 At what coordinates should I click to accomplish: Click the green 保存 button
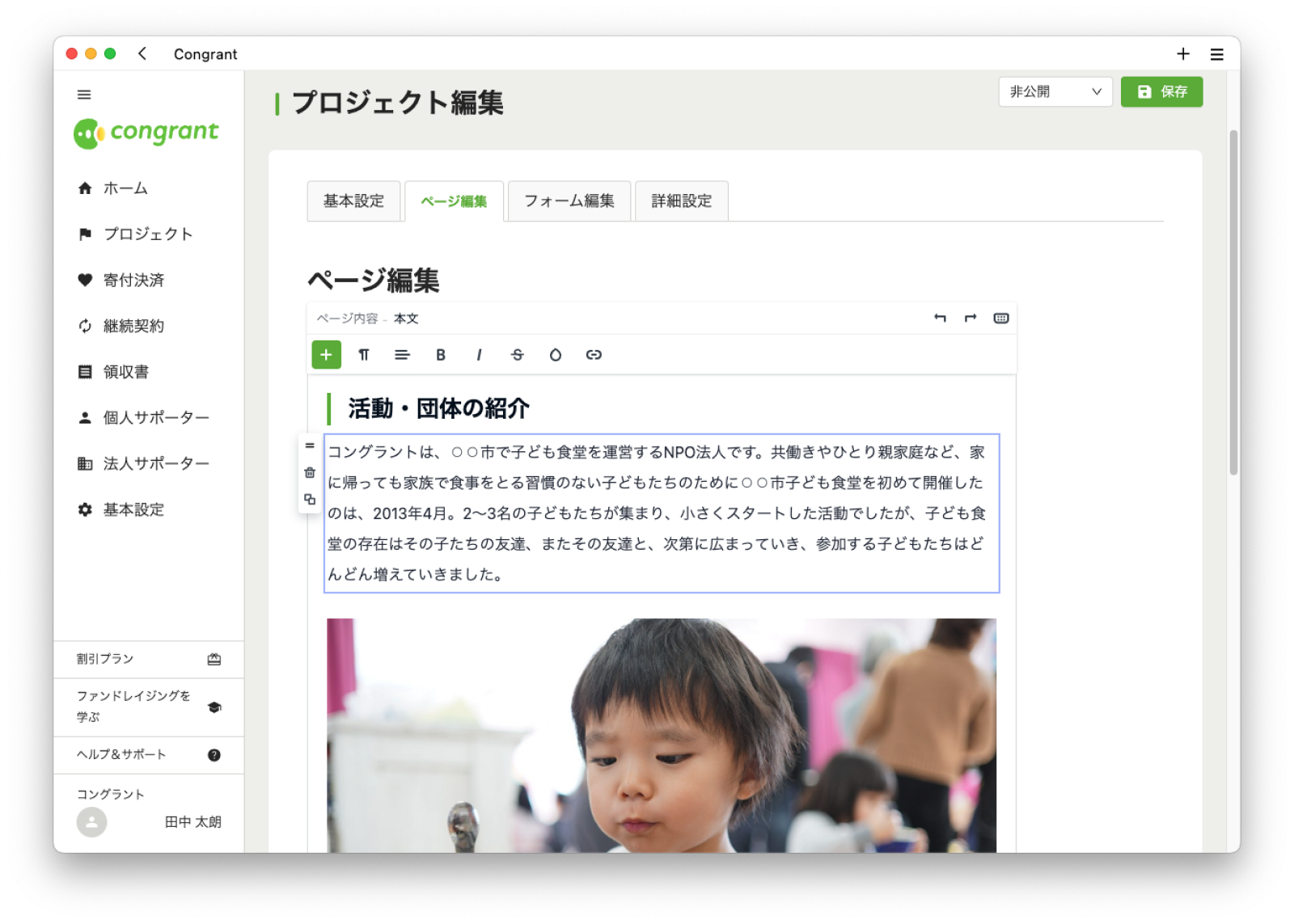coord(1161,92)
